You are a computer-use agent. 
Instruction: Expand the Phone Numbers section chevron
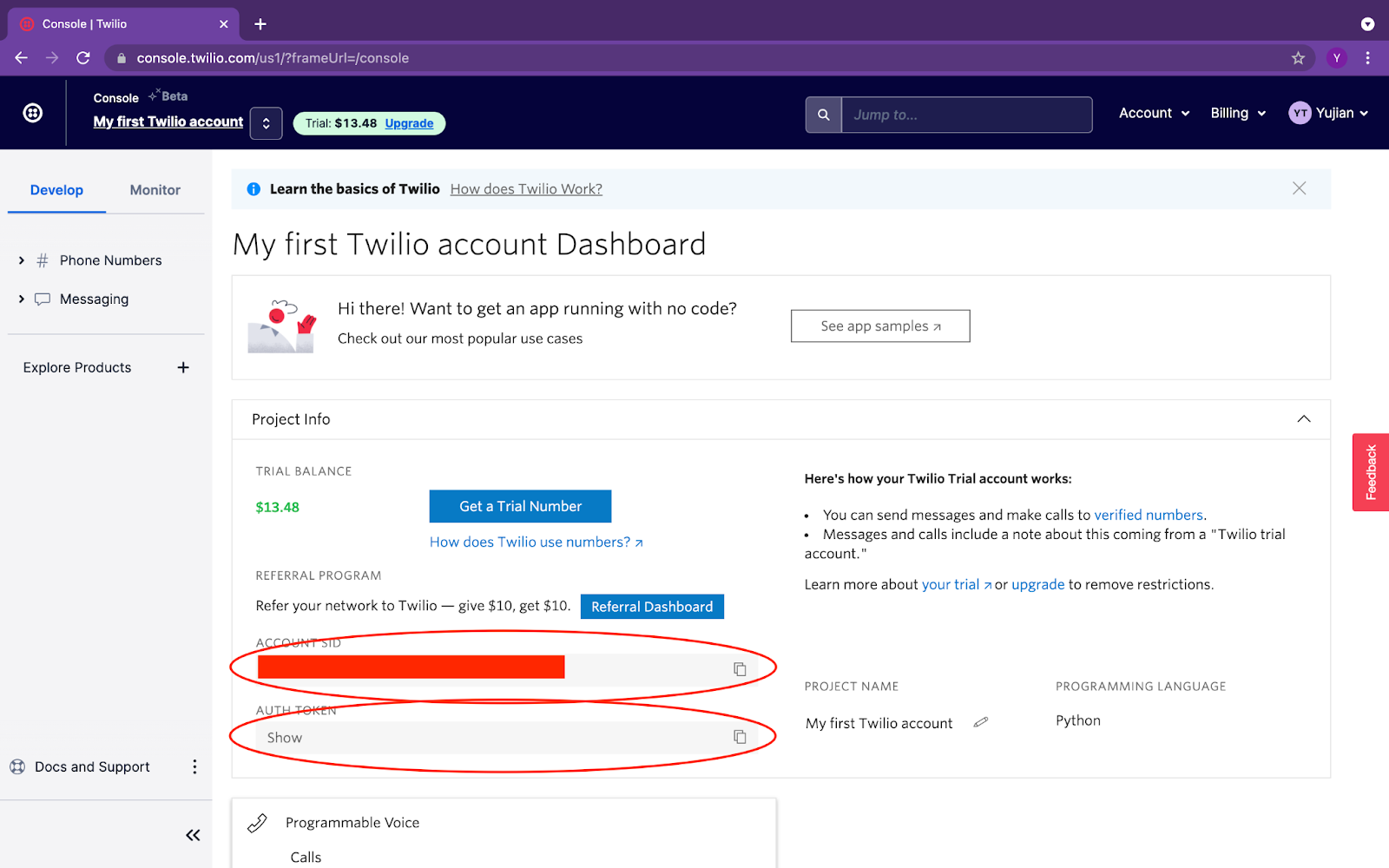pos(22,260)
